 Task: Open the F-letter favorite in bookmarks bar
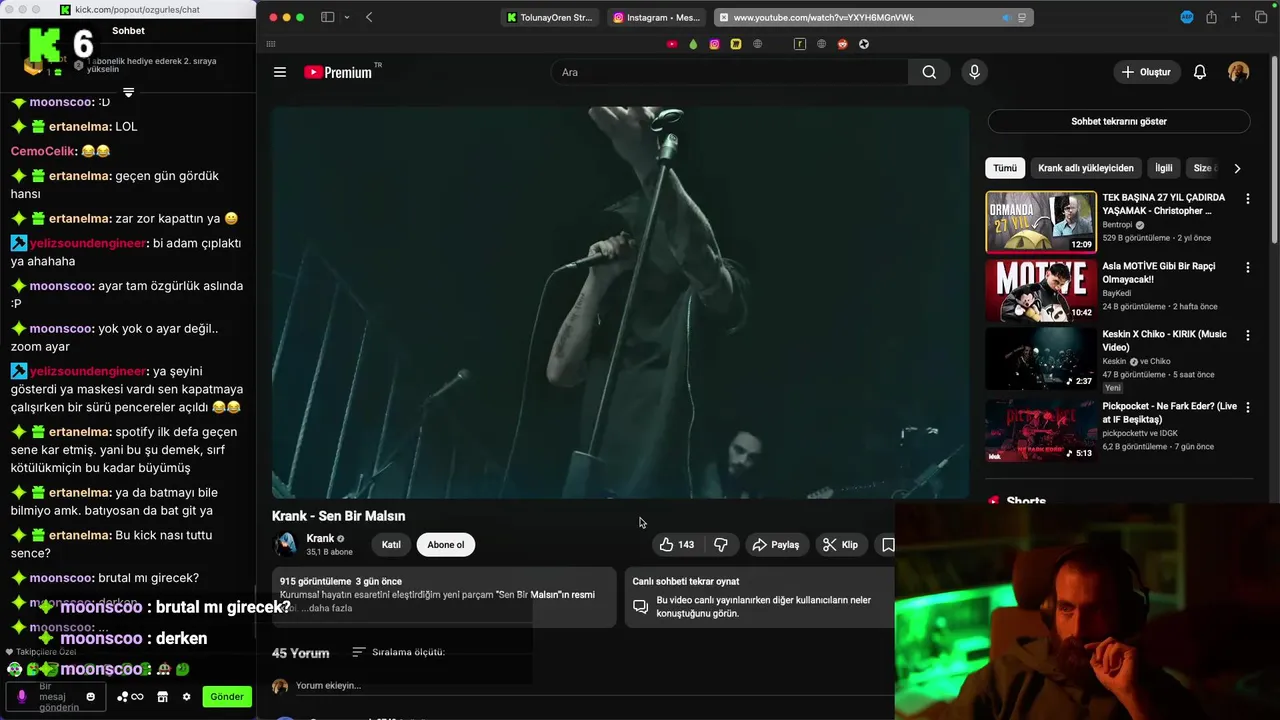tap(800, 44)
